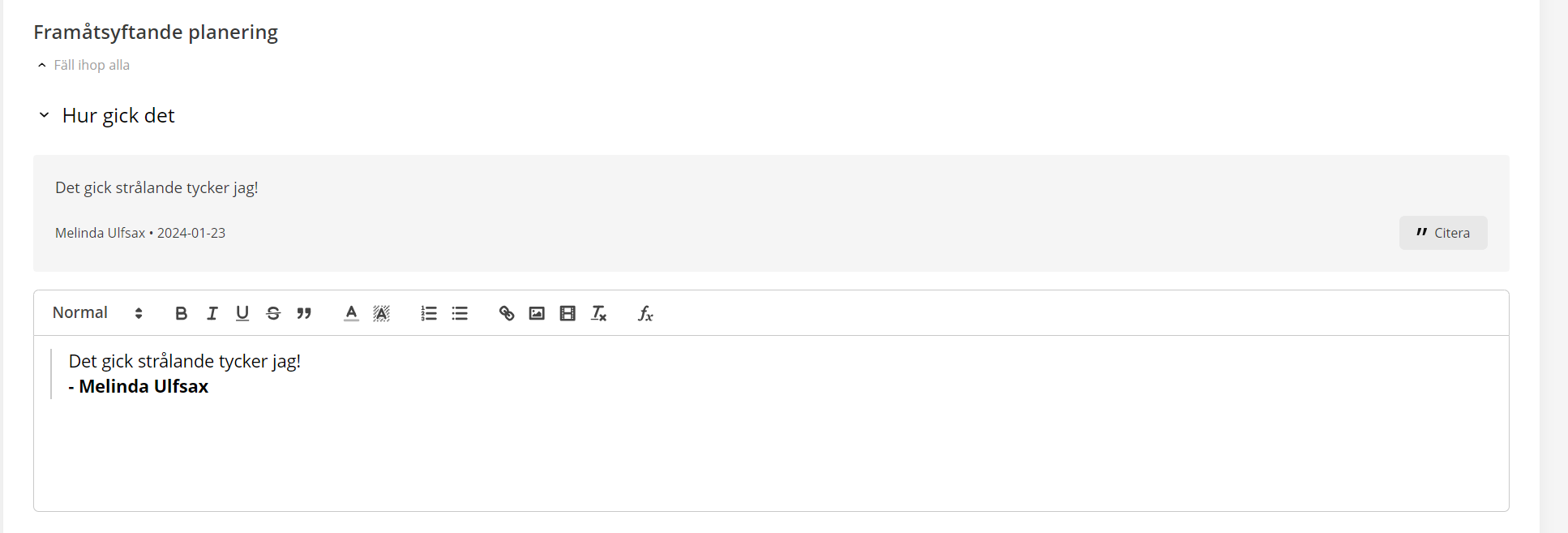Insert a bulleted list
This screenshot has width=1568, height=533.
460,313
